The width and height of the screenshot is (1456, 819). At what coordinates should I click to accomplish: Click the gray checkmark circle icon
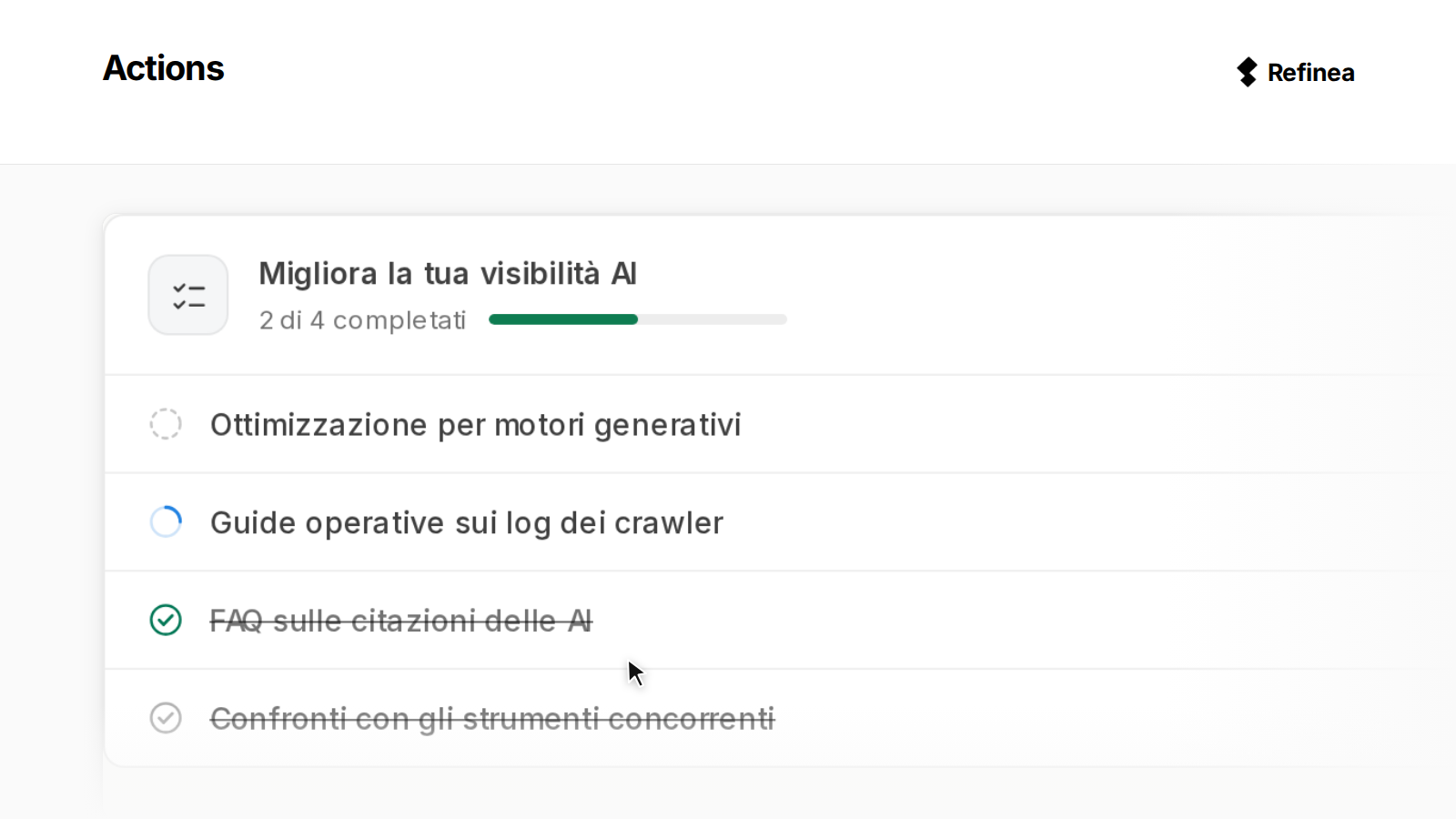(166, 718)
